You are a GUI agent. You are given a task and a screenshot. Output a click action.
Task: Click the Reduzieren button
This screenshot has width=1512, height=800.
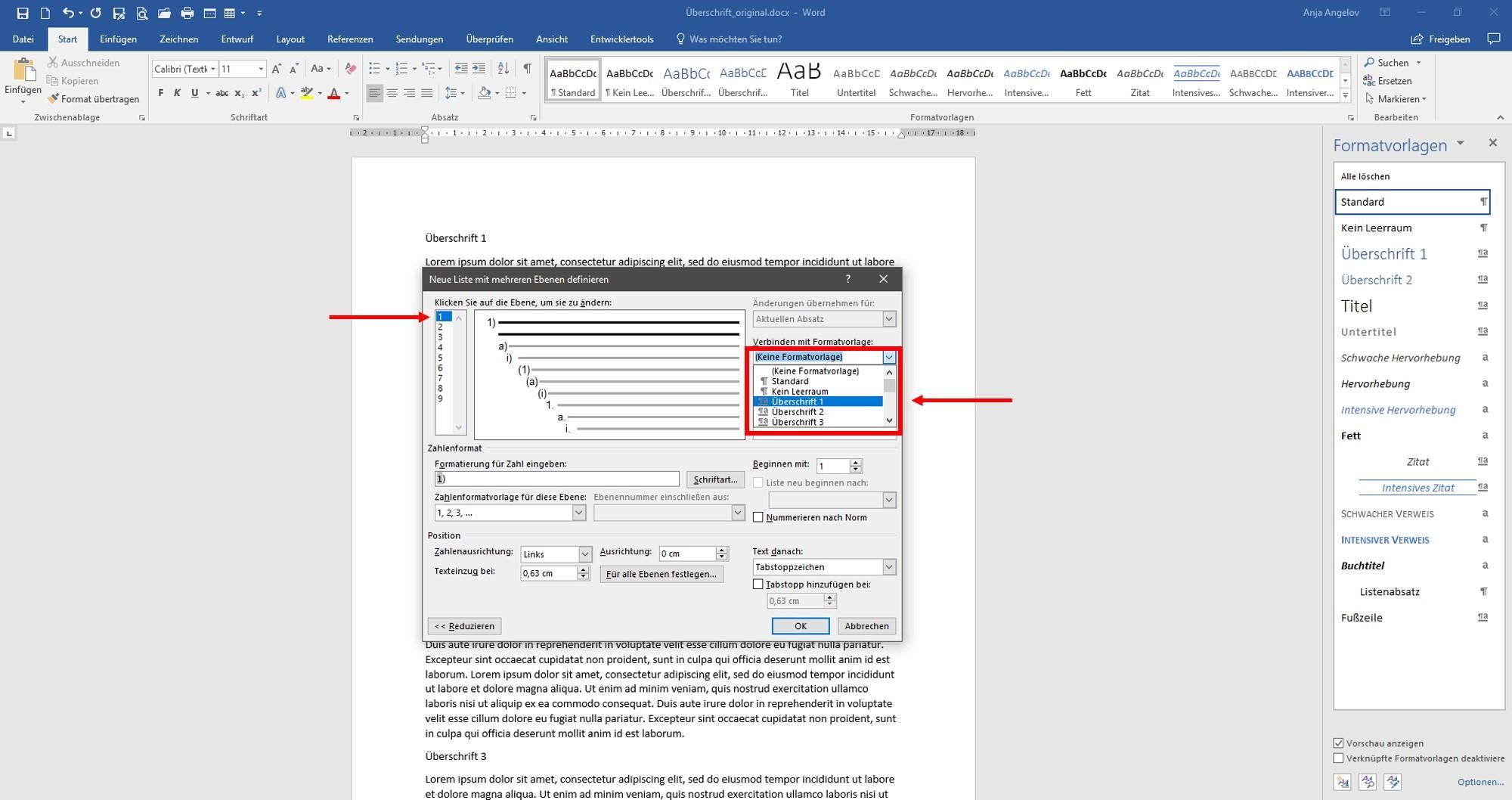pos(464,626)
